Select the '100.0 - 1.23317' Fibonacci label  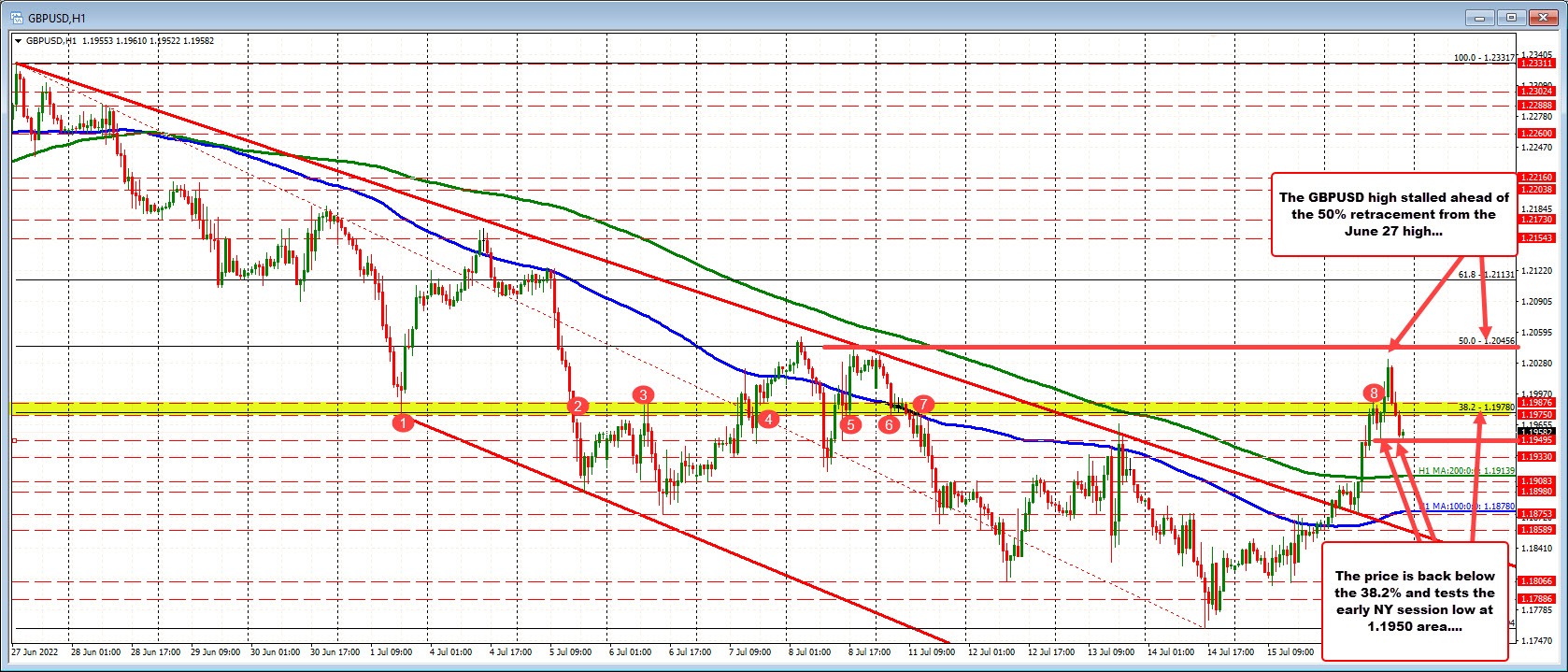(x=1485, y=58)
